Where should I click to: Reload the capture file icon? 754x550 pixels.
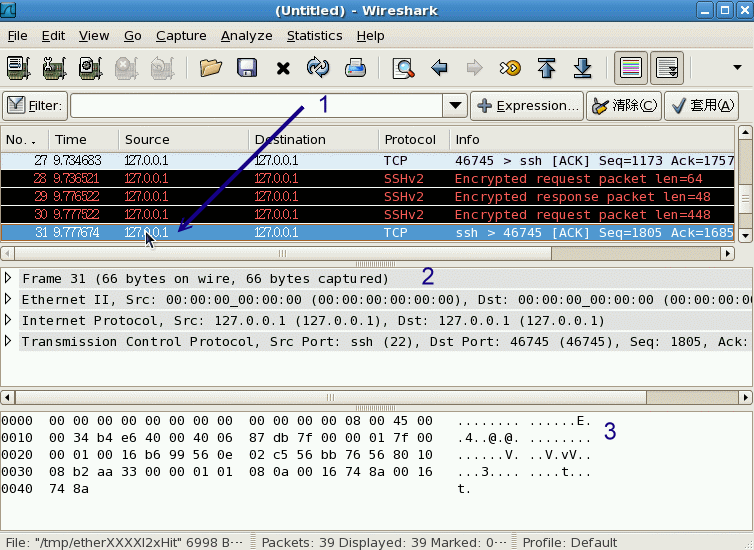click(318, 68)
